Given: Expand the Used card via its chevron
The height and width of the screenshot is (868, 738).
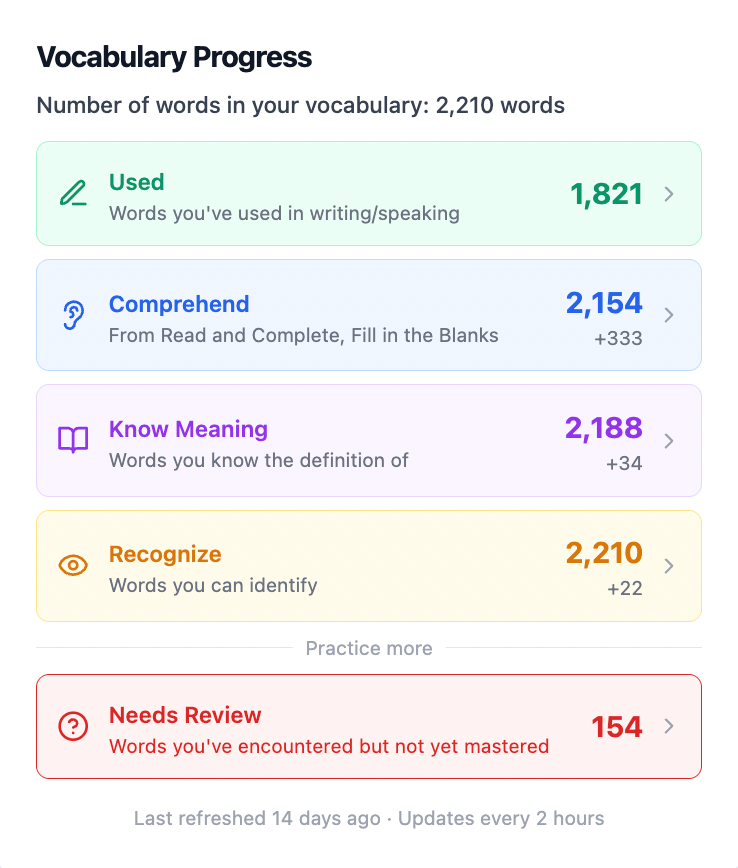Looking at the screenshot, I should (x=669, y=195).
